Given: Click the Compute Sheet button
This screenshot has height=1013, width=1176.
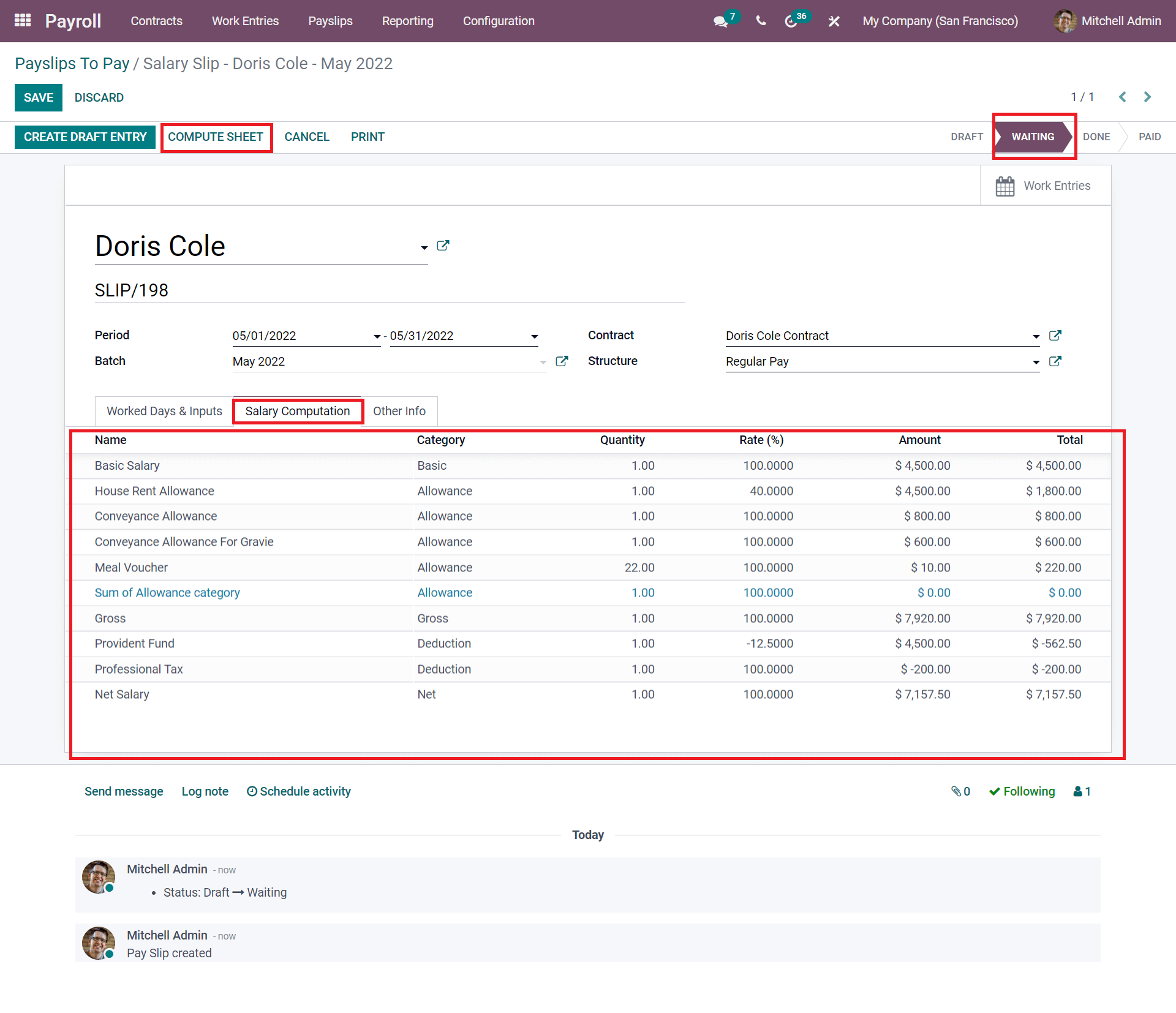Looking at the screenshot, I should pos(216,136).
